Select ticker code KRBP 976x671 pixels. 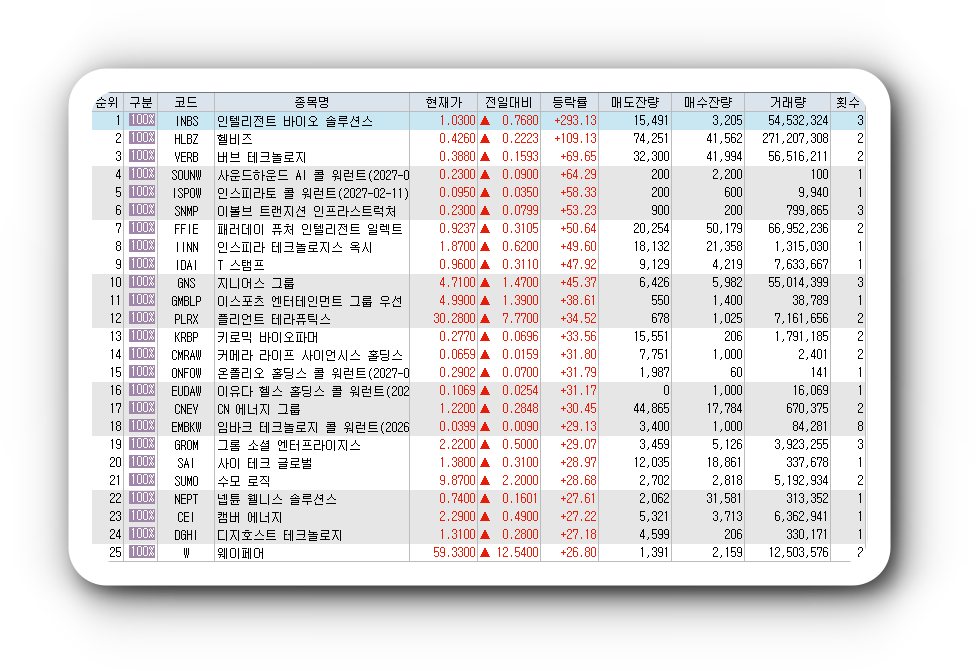[186, 337]
